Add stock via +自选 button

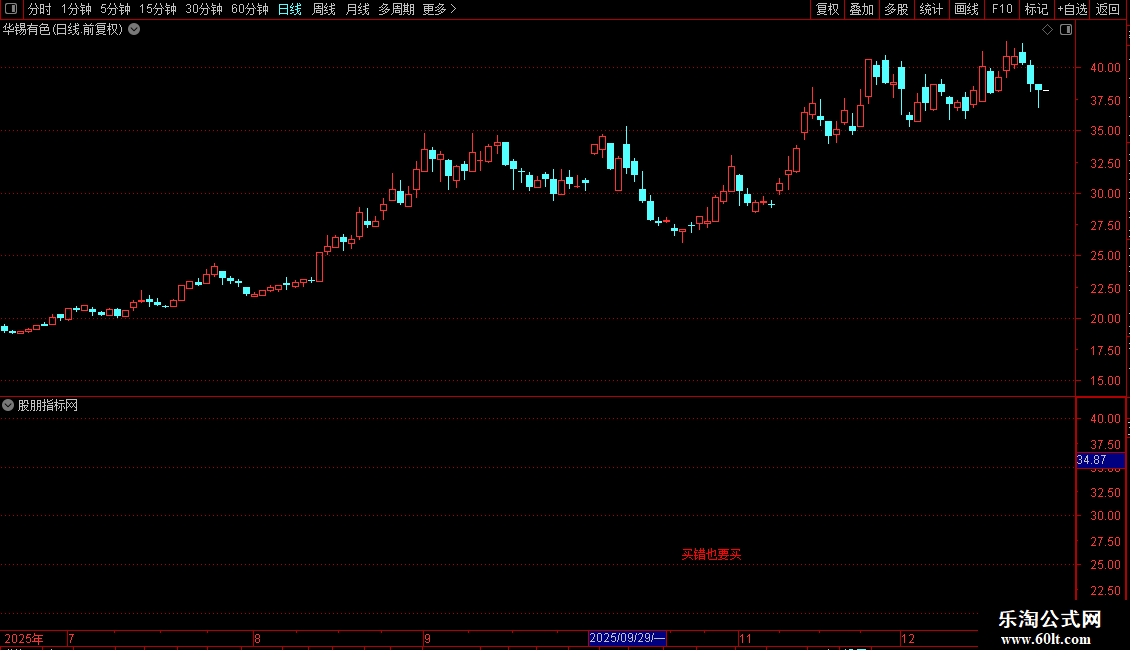click(x=1072, y=9)
